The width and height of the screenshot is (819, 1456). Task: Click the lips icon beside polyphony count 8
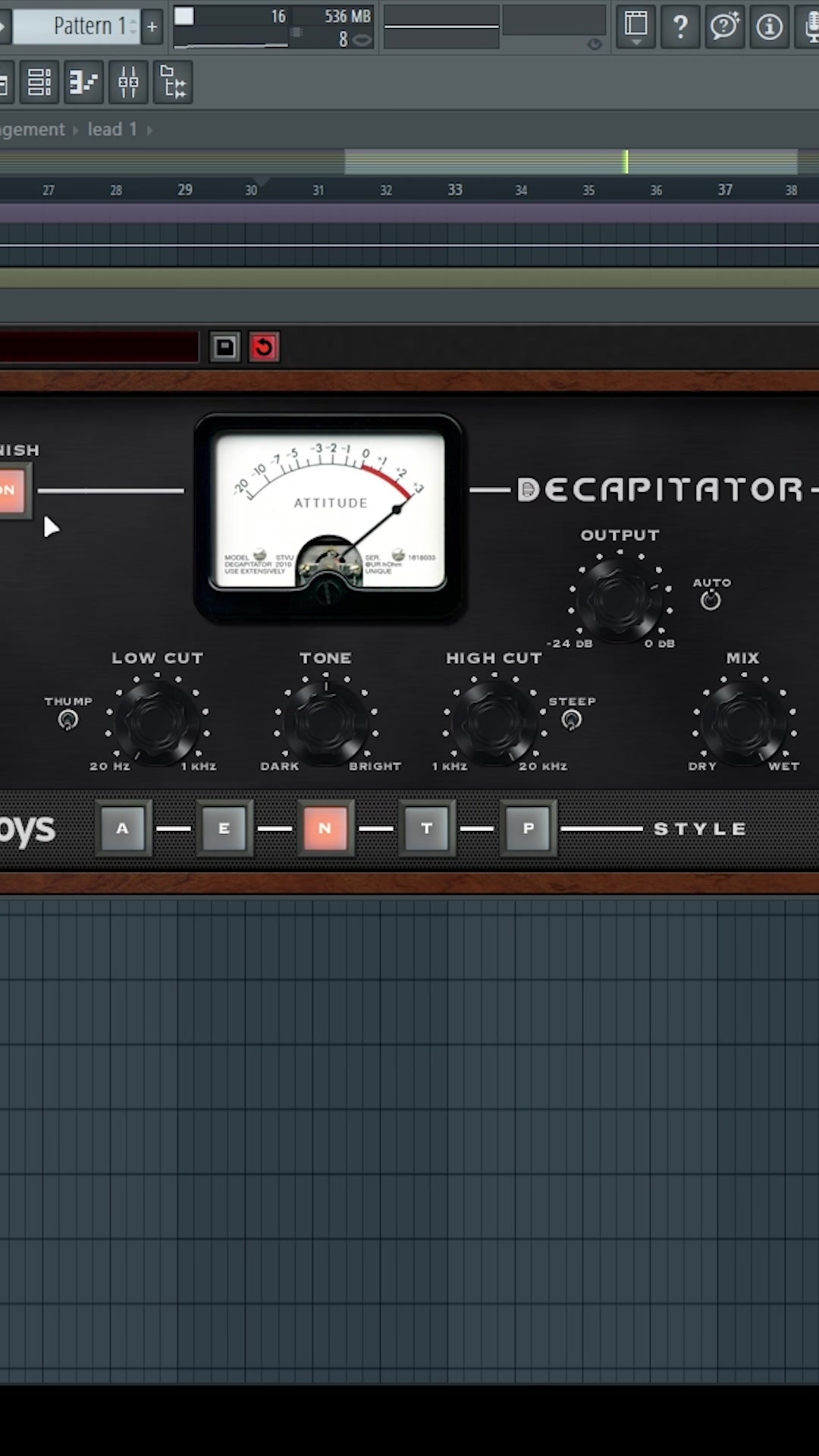(363, 39)
